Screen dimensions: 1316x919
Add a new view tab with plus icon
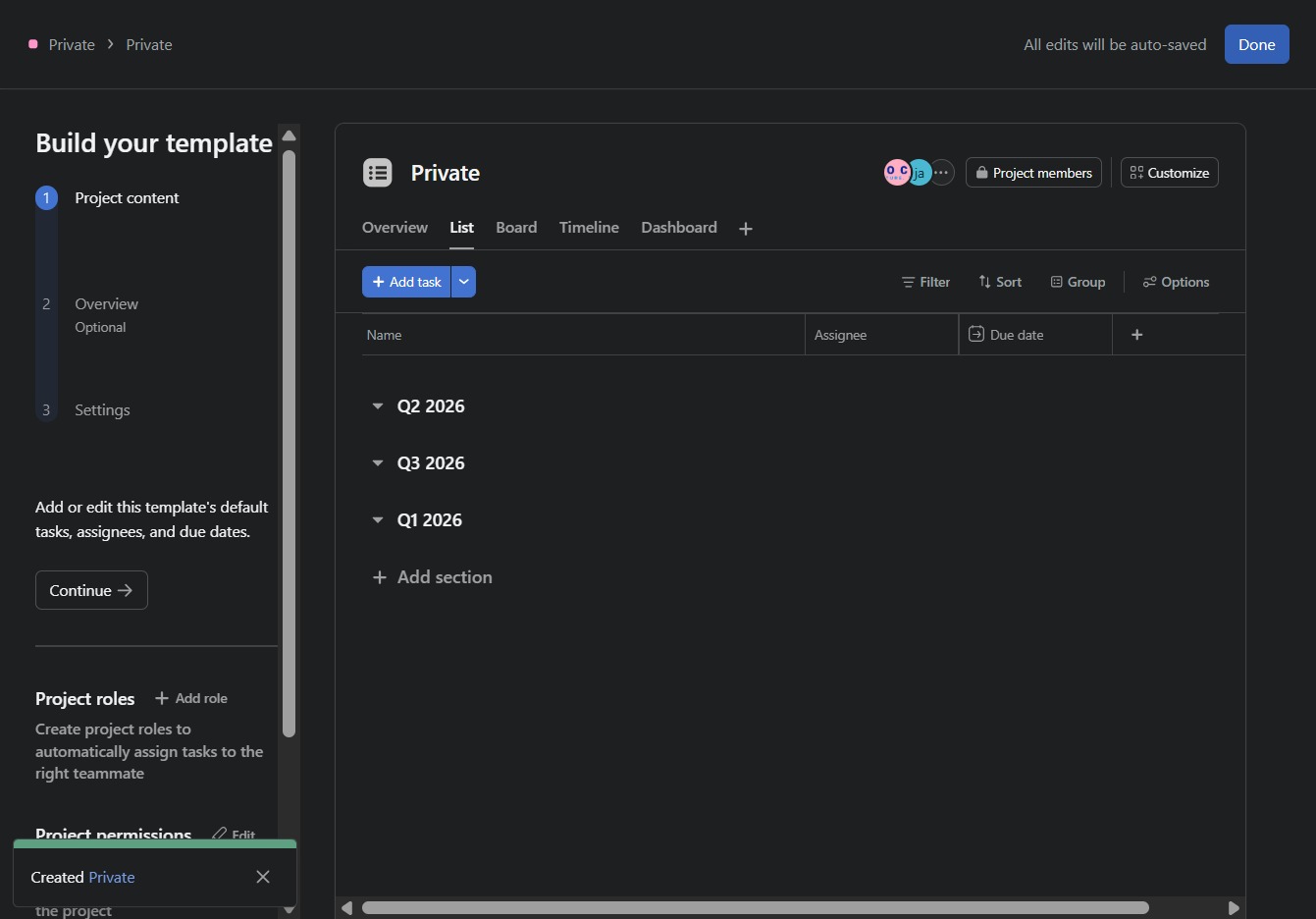[746, 228]
